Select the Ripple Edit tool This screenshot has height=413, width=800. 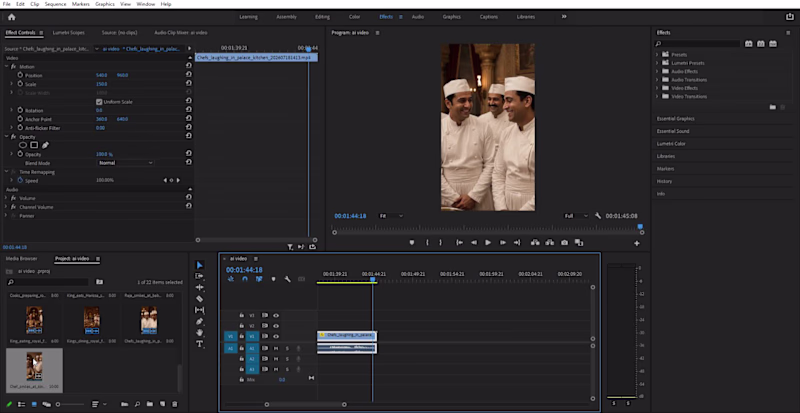199,287
